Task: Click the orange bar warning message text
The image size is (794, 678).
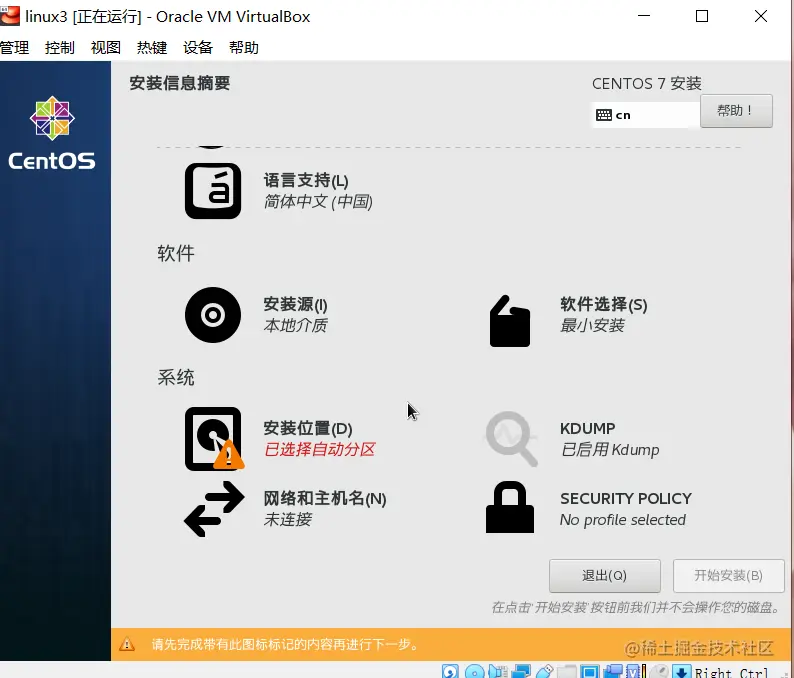Action: tap(285, 645)
